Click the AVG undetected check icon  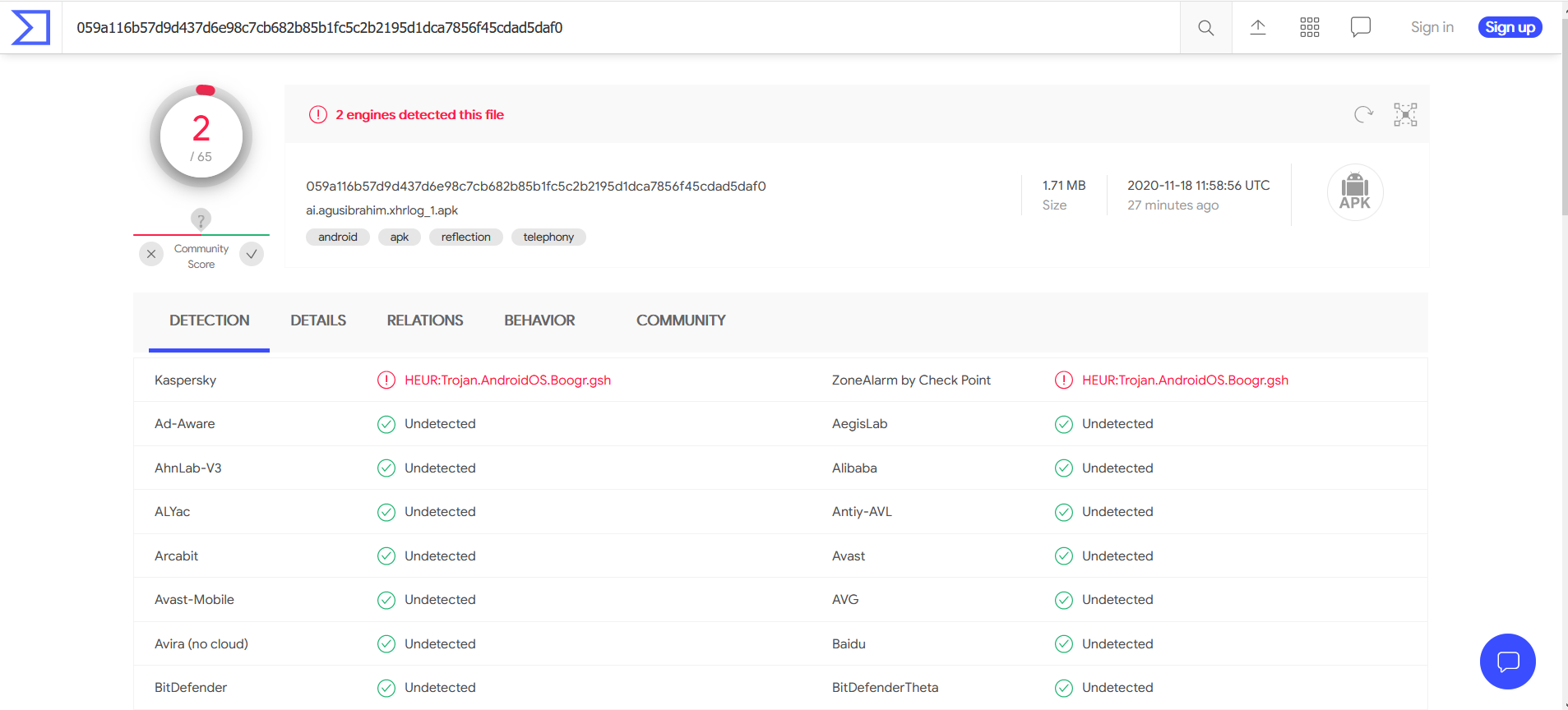pos(1064,600)
